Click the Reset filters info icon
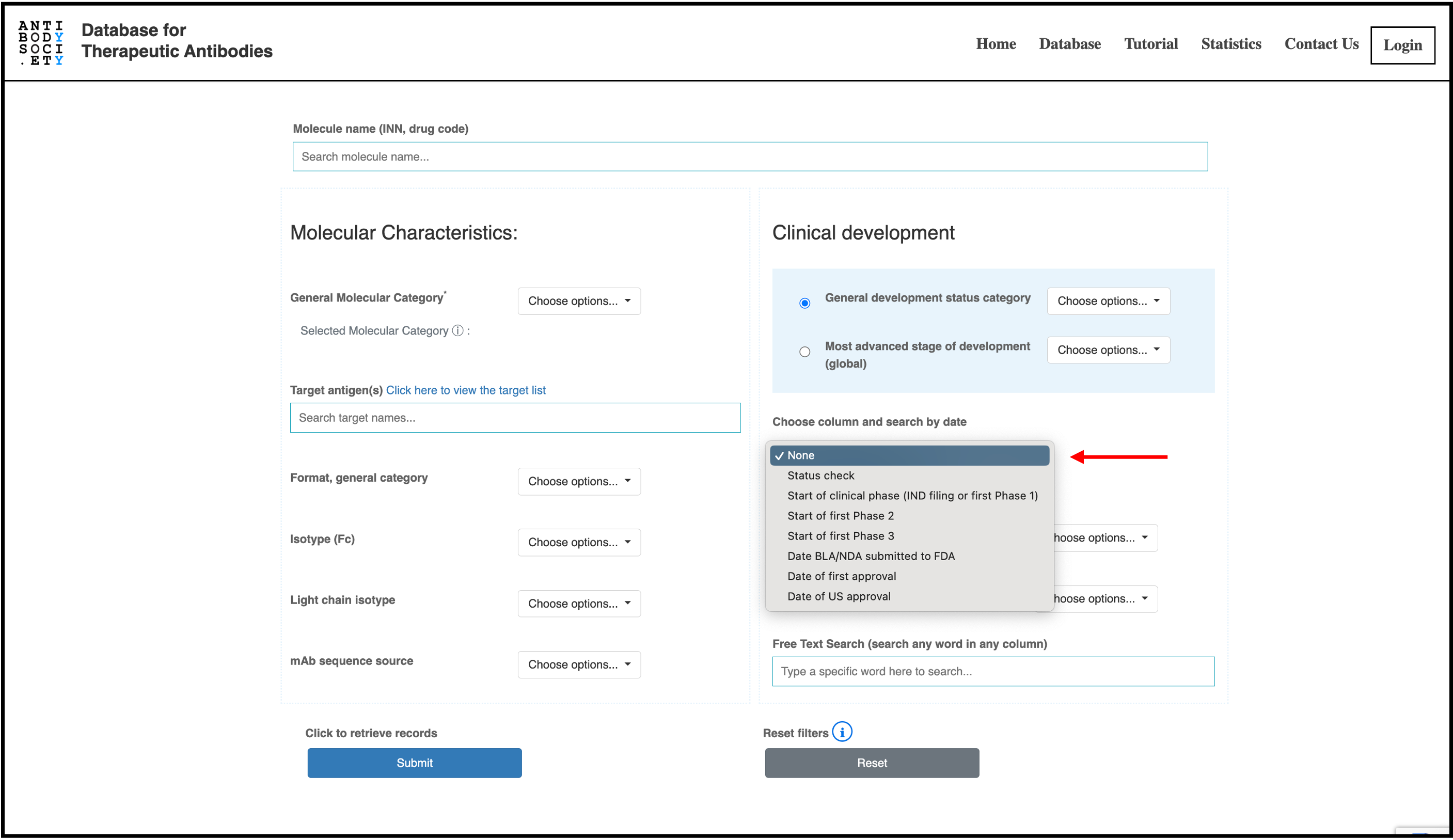1453x840 pixels. pyautogui.click(x=842, y=732)
